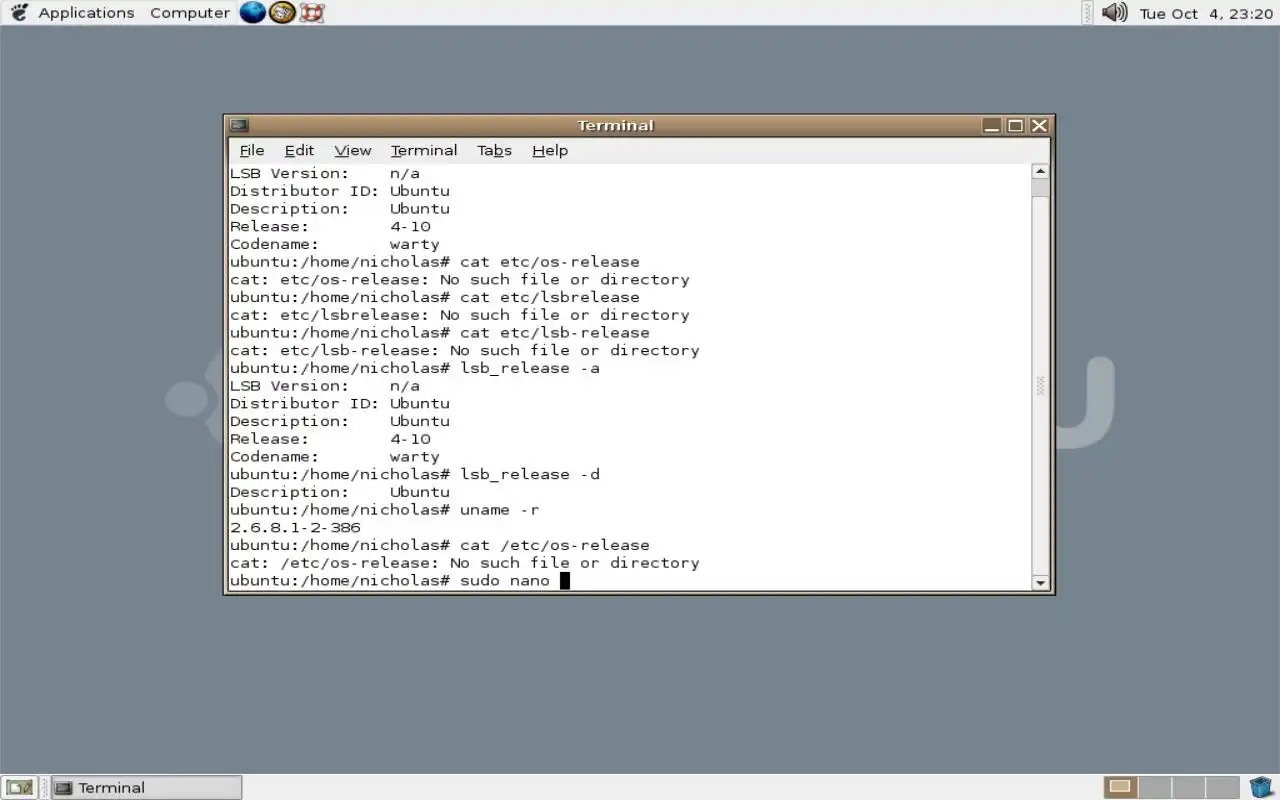Open the Computer menu in the top panel
1280x800 pixels.
(189, 13)
